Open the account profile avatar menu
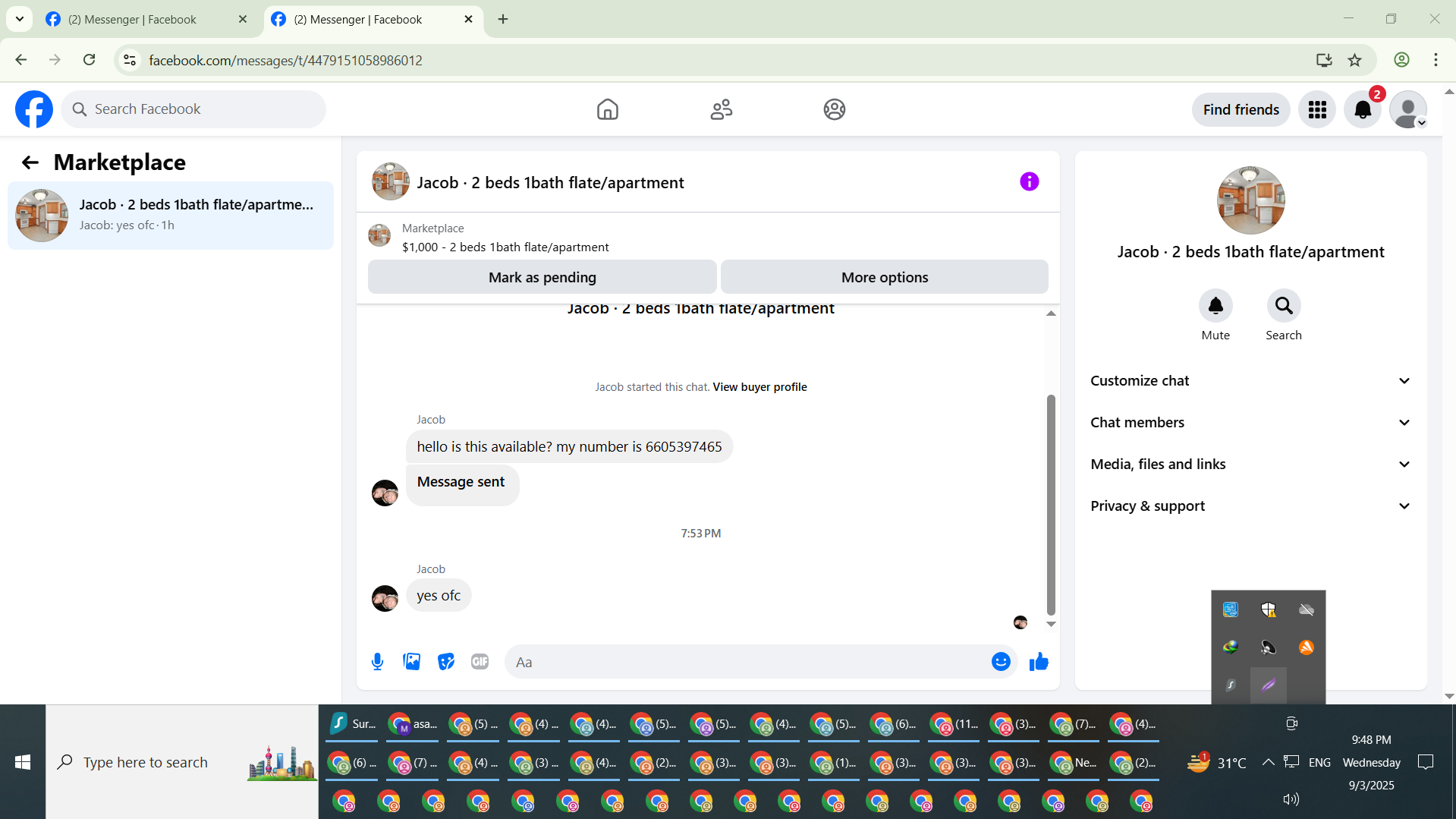The image size is (1456, 819). point(1408,109)
